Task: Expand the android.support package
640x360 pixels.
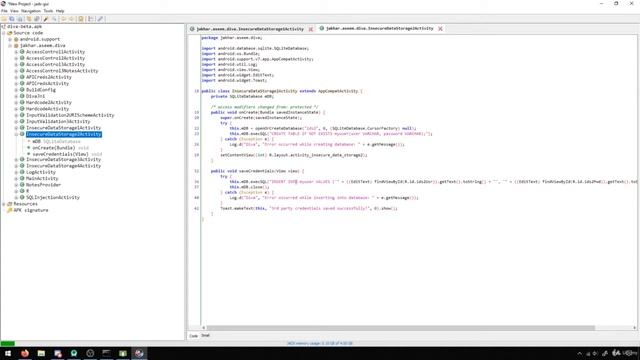Action: pos(10,39)
